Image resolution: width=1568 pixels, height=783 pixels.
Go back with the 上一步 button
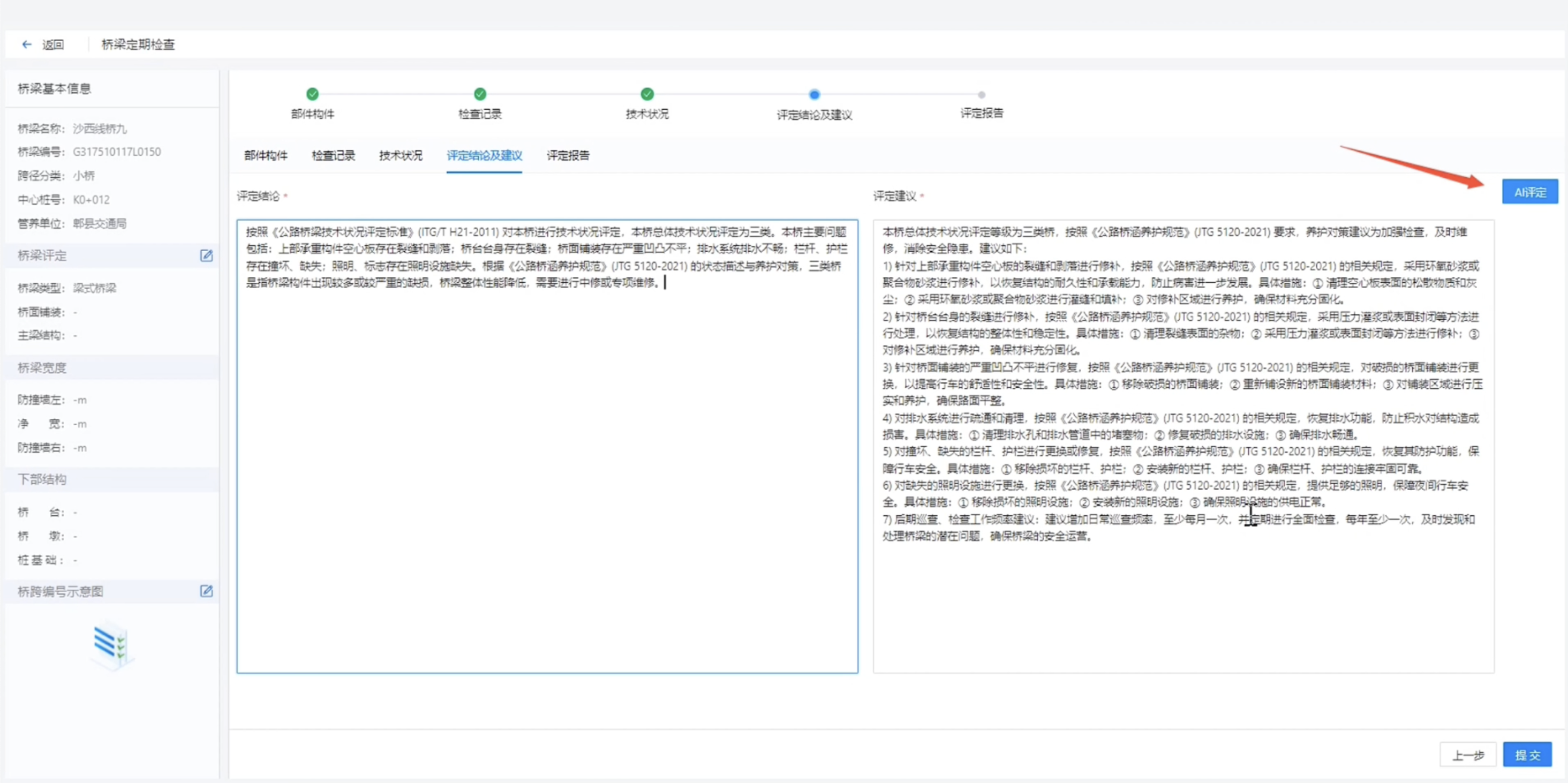pyautogui.click(x=1467, y=755)
